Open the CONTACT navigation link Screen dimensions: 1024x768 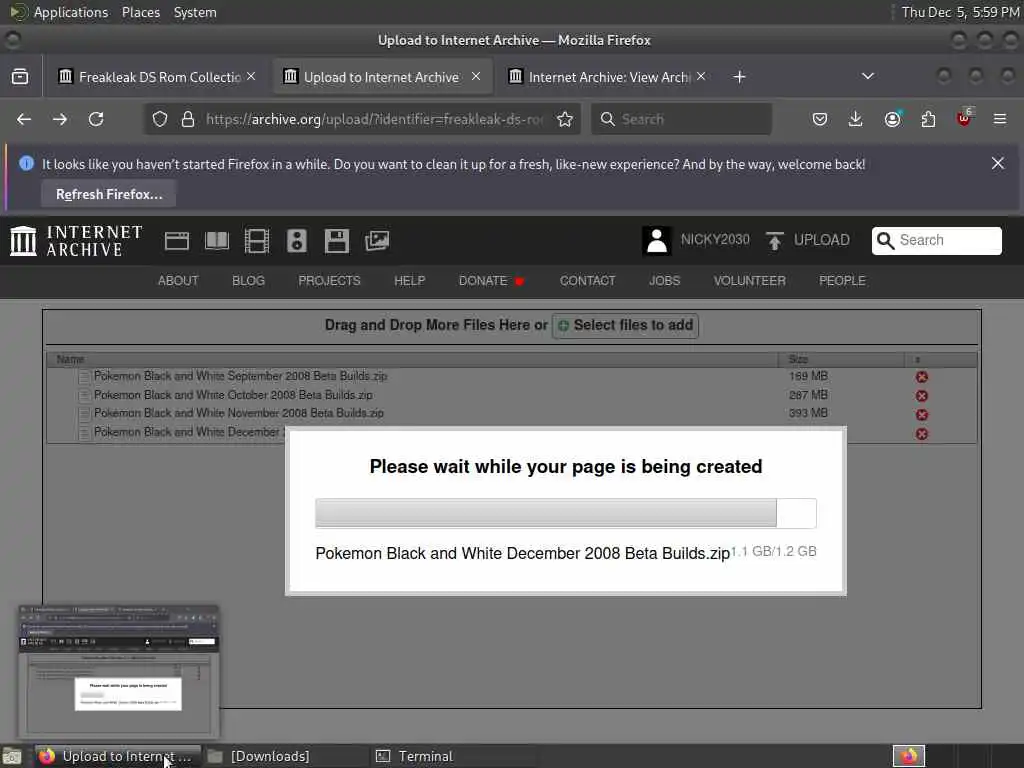(x=587, y=281)
